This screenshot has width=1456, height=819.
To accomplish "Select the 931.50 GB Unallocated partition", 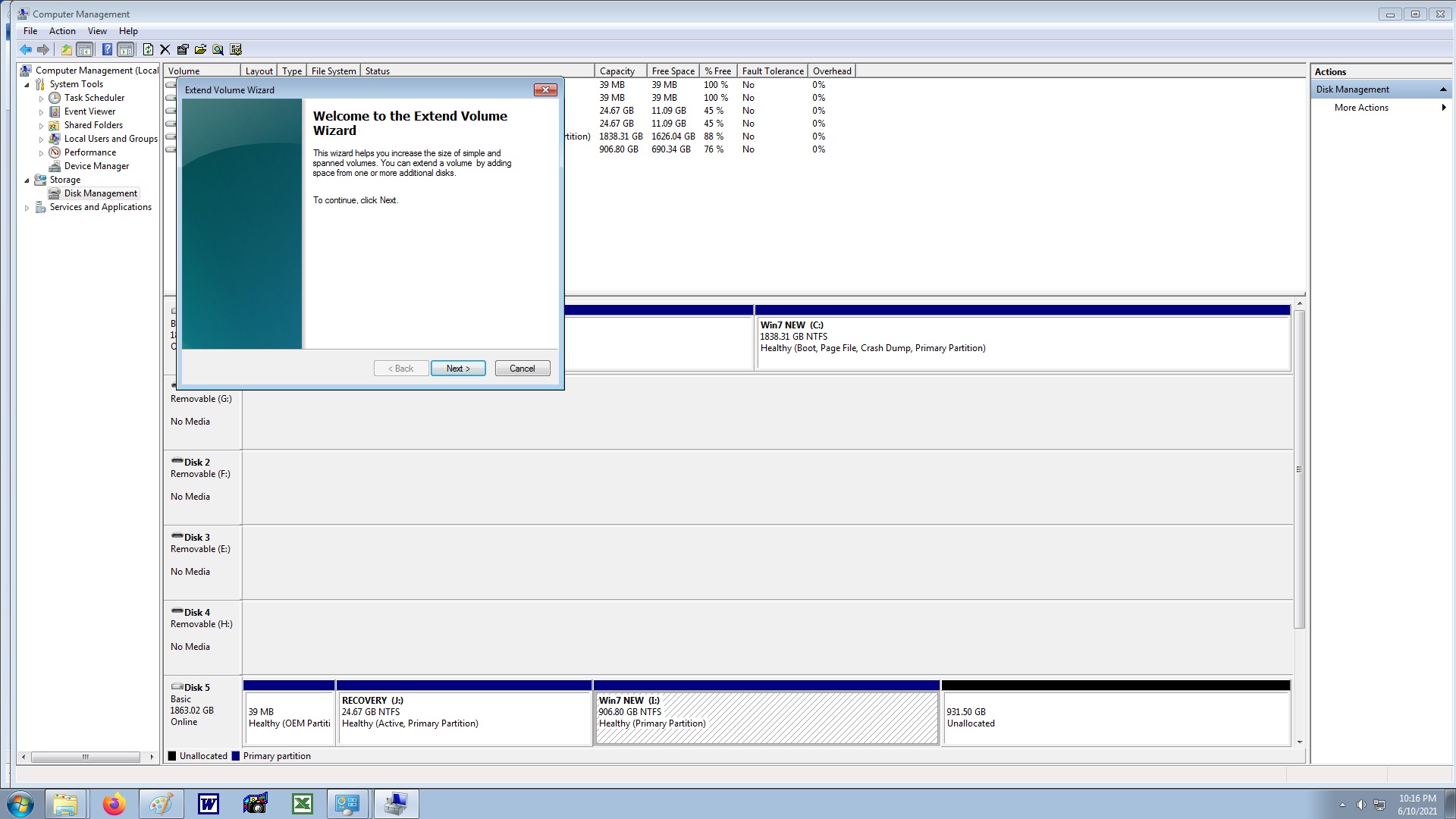I will 1115,717.
